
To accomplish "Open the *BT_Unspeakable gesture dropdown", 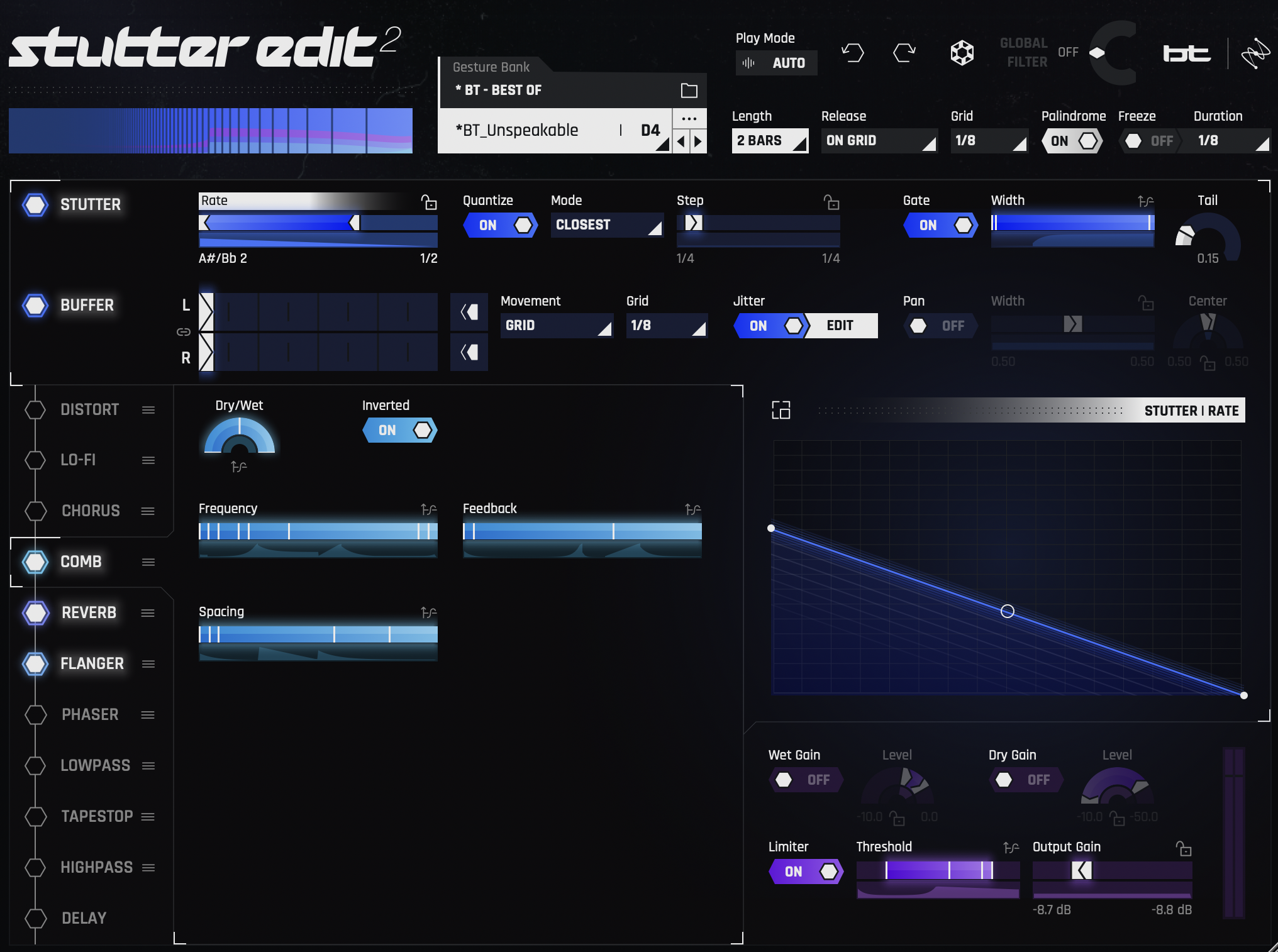I will click(x=555, y=131).
